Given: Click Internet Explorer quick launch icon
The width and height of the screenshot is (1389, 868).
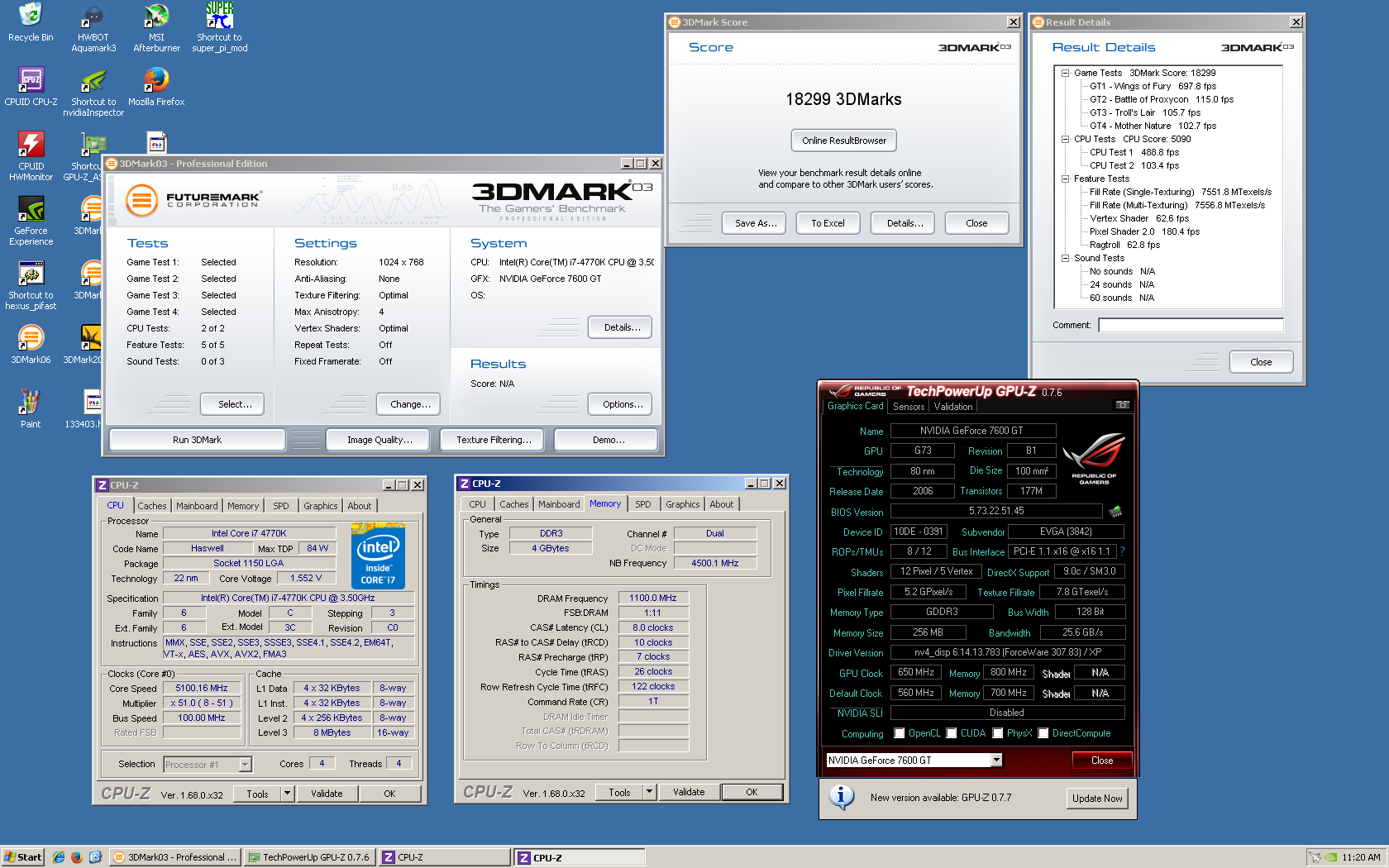Looking at the screenshot, I should 59,857.
